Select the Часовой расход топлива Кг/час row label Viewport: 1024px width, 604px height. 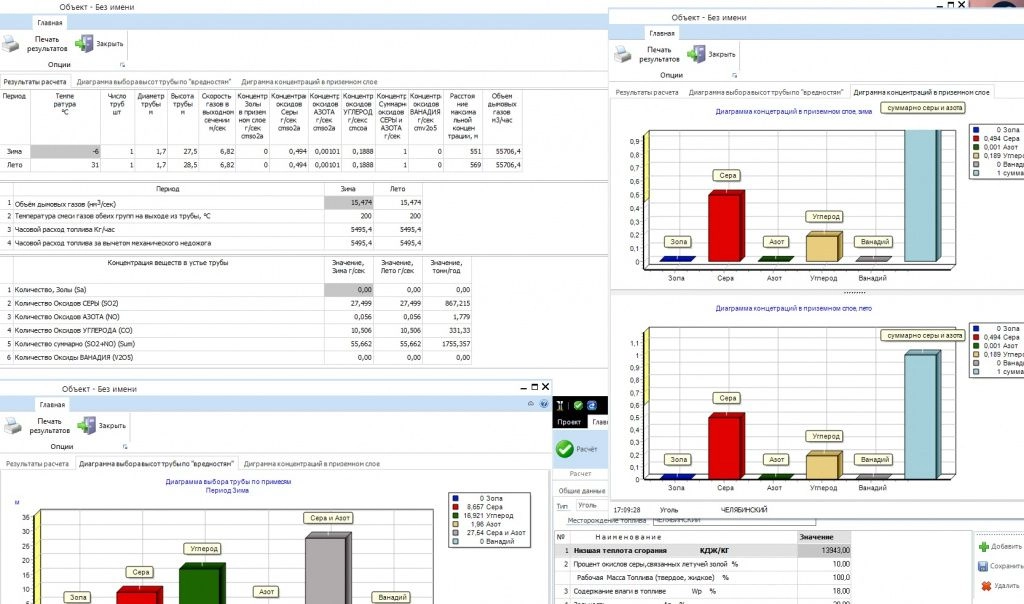65,230
